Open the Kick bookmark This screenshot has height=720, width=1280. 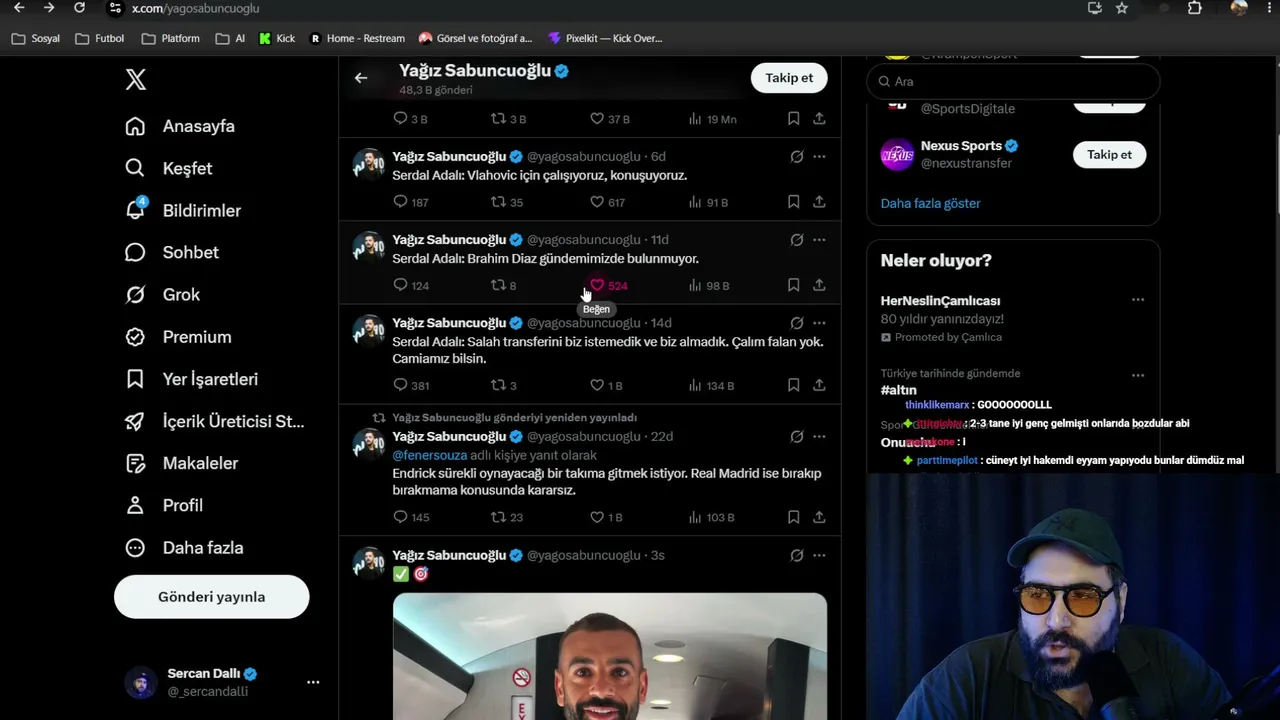[276, 38]
